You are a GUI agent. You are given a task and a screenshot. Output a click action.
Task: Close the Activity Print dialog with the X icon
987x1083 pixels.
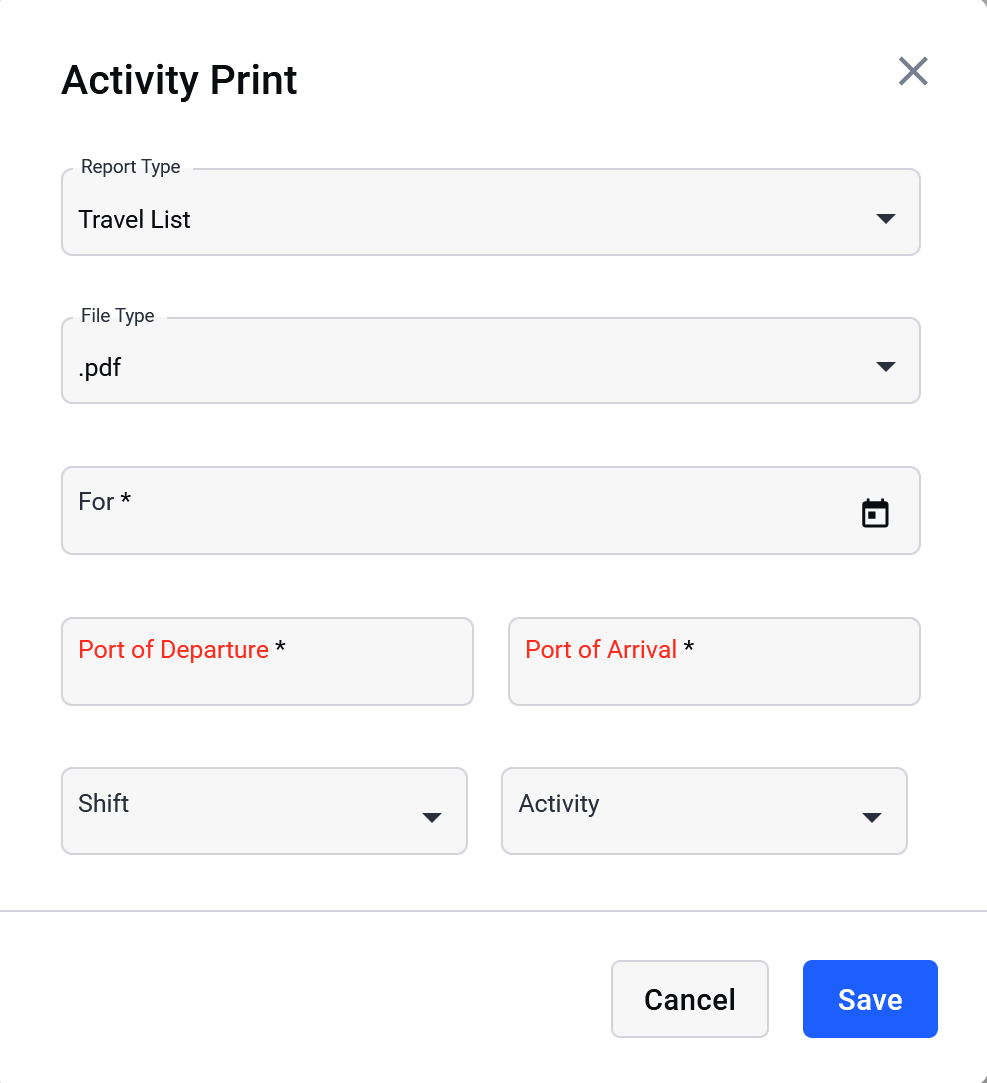pyautogui.click(x=913, y=71)
